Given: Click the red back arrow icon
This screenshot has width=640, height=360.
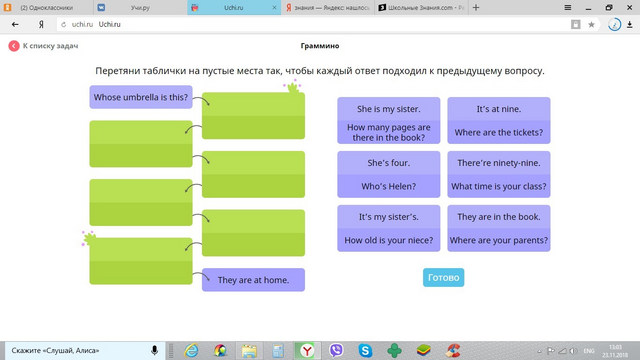Looking at the screenshot, I should (x=13, y=46).
